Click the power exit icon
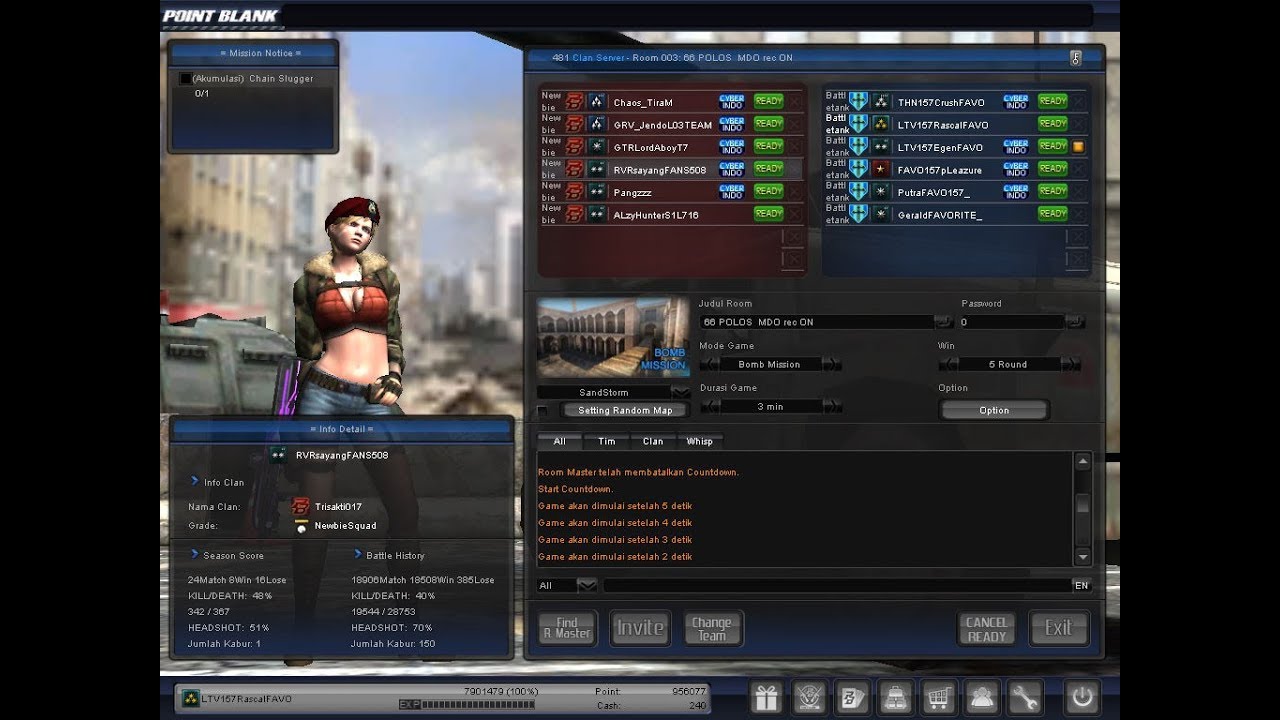The height and width of the screenshot is (720, 1280). 1081,696
